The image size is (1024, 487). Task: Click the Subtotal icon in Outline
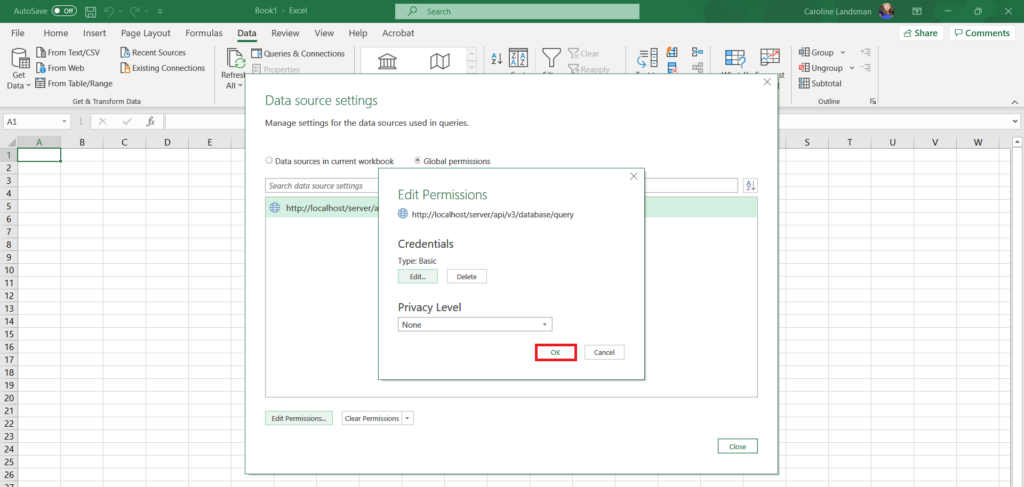[803, 83]
